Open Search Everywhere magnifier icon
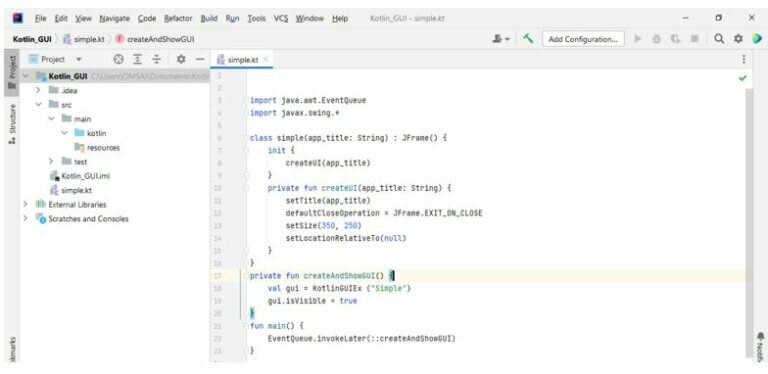768x374 pixels. (x=719, y=39)
